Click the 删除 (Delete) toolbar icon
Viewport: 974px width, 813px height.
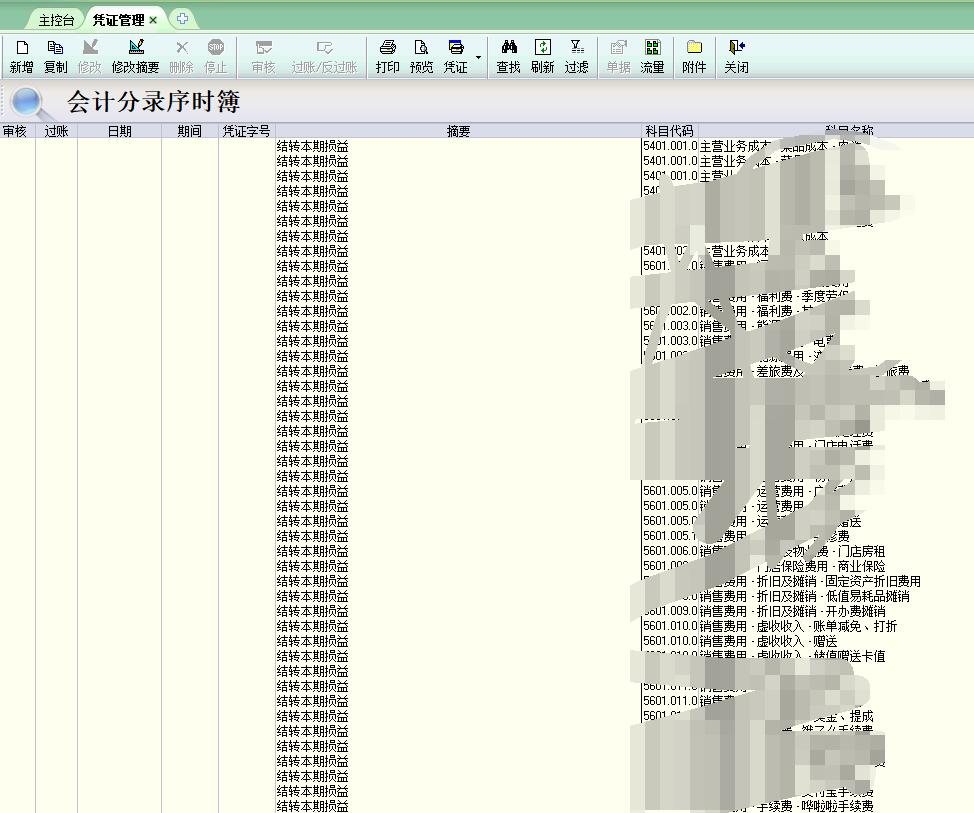click(x=181, y=57)
